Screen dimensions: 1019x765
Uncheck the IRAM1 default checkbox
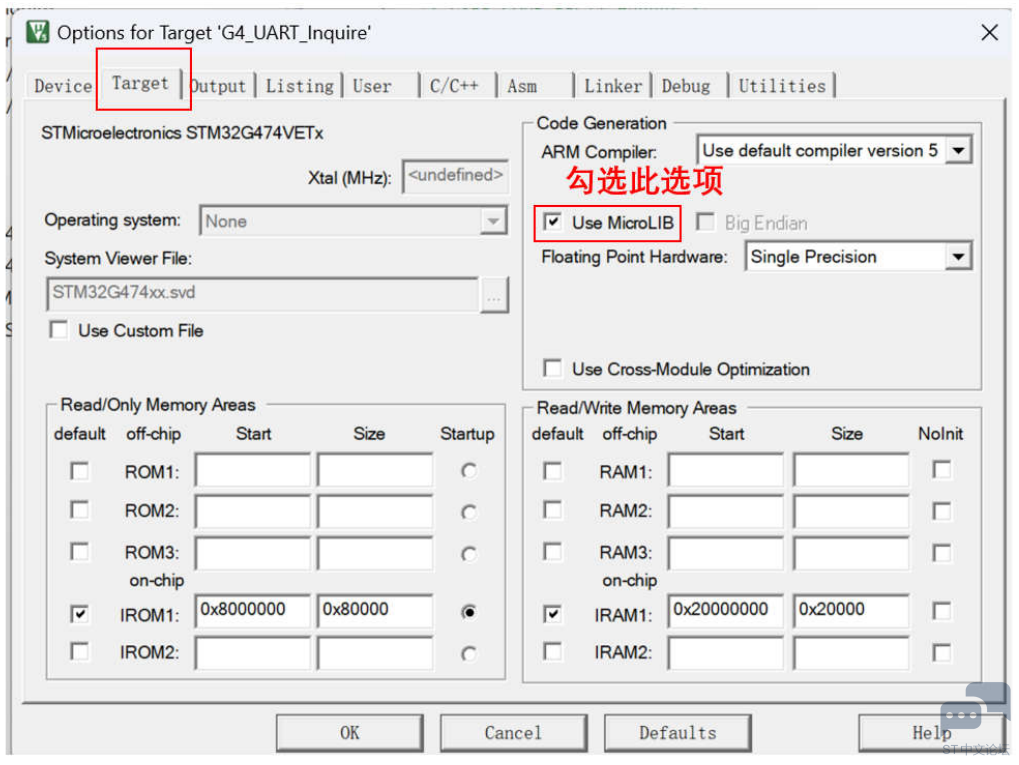point(552,614)
